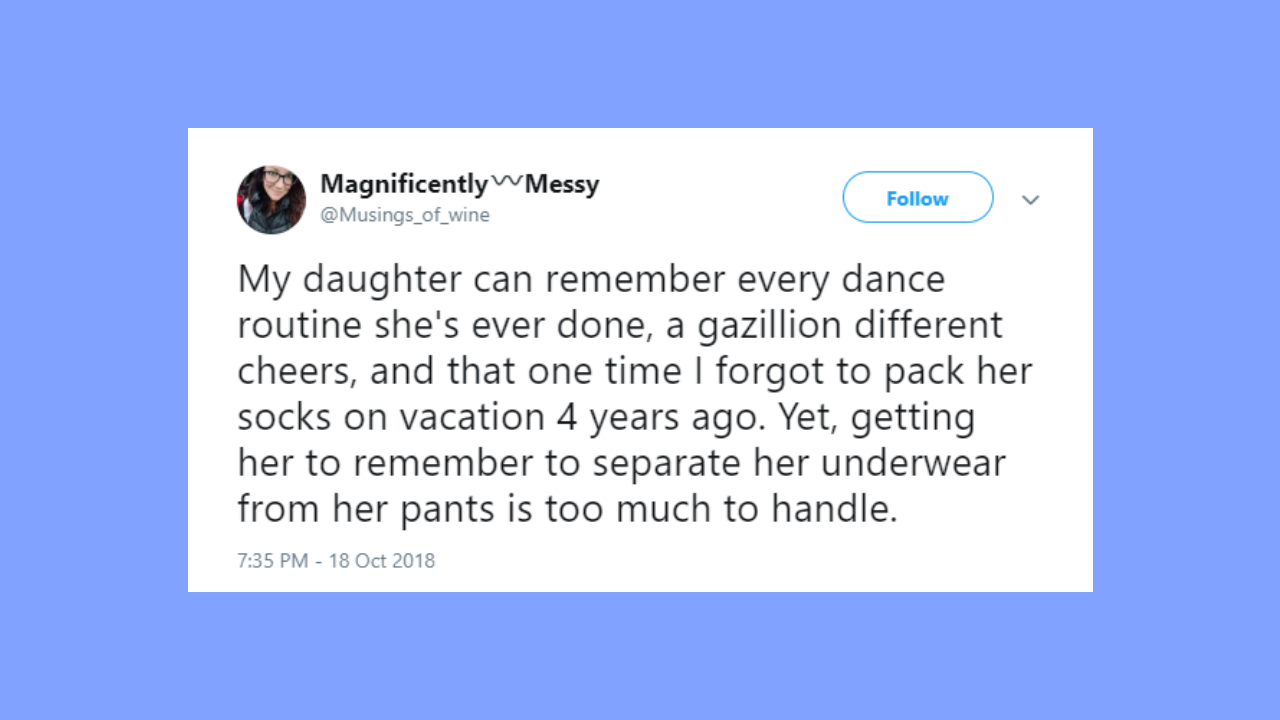This screenshot has width=1280, height=720.
Task: Click the word "cheers" in the tweet
Action: (x=293, y=371)
